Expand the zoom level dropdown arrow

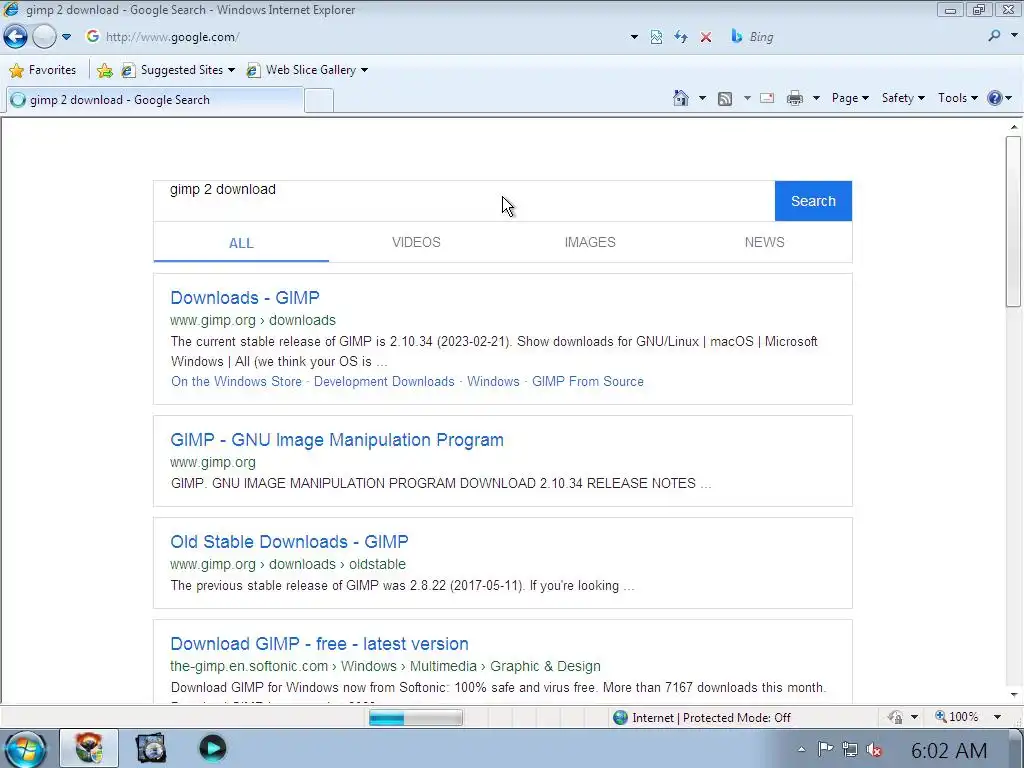pyautogui.click(x=997, y=717)
